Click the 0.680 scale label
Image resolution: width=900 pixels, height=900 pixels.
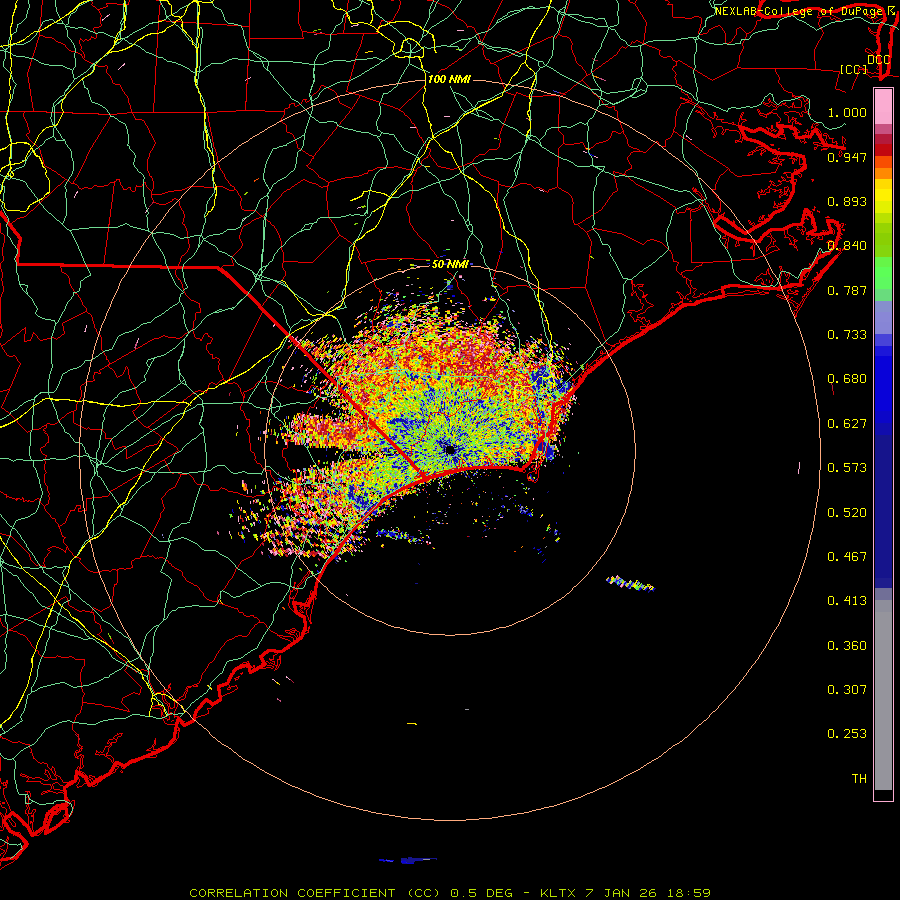point(847,379)
